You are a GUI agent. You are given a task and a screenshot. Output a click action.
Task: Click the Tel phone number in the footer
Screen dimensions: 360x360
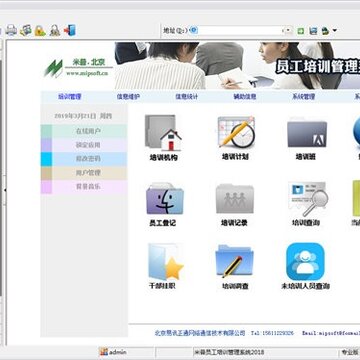(x=272, y=333)
